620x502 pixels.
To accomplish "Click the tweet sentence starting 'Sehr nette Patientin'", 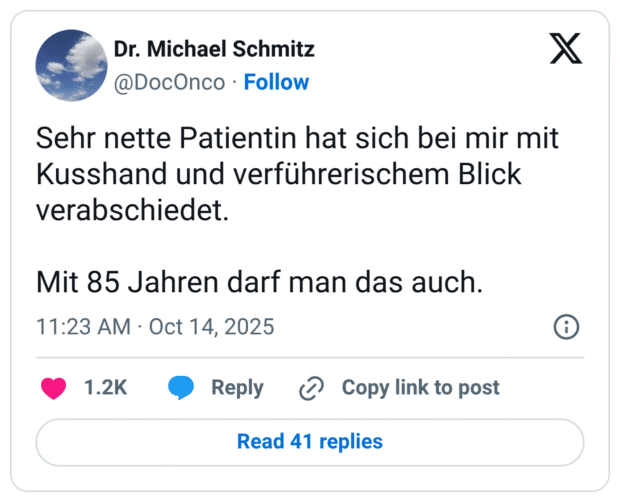I will pyautogui.click(x=296, y=140).
